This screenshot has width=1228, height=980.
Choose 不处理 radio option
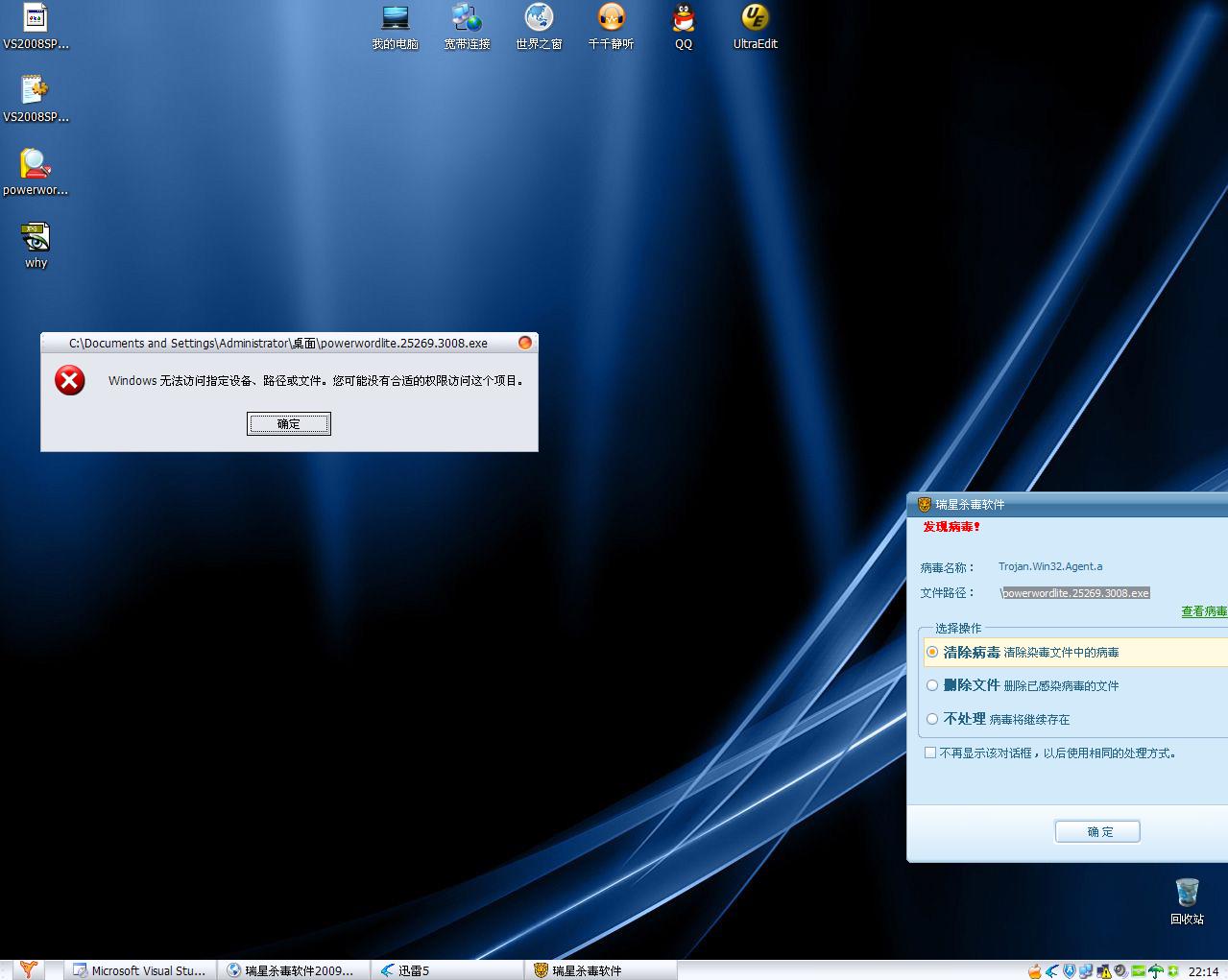932,719
